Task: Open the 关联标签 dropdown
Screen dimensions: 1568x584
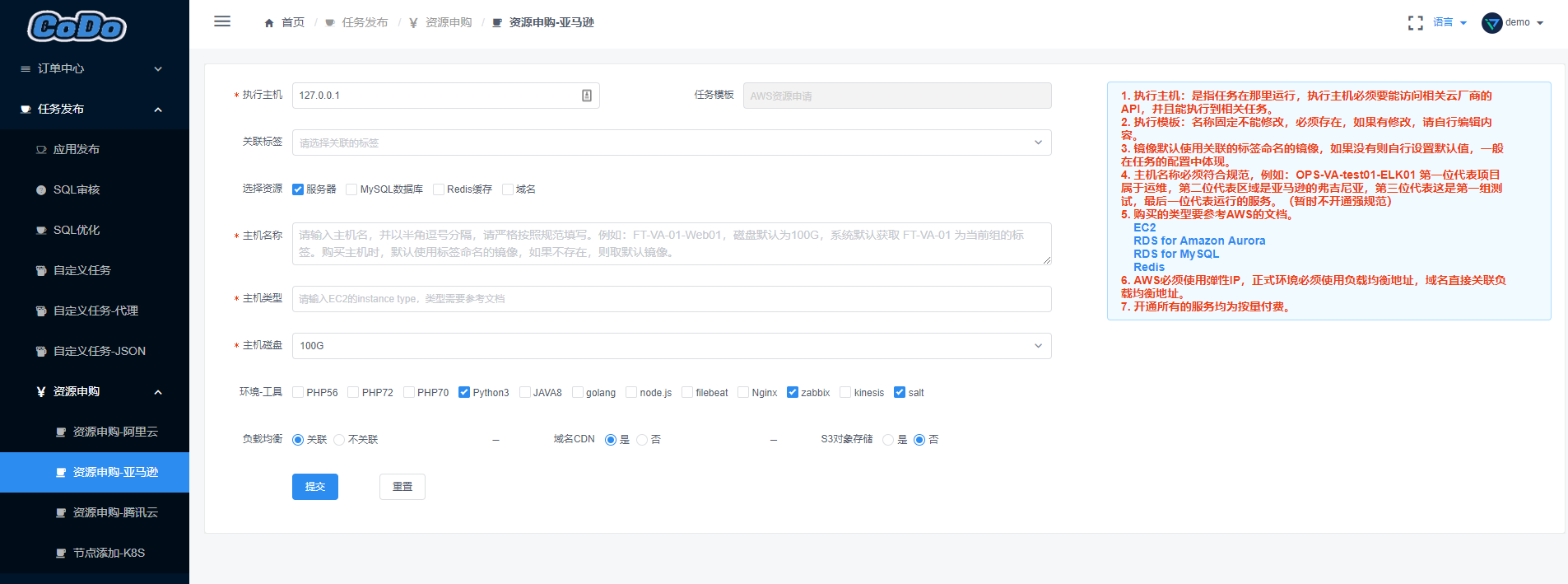Action: [672, 142]
